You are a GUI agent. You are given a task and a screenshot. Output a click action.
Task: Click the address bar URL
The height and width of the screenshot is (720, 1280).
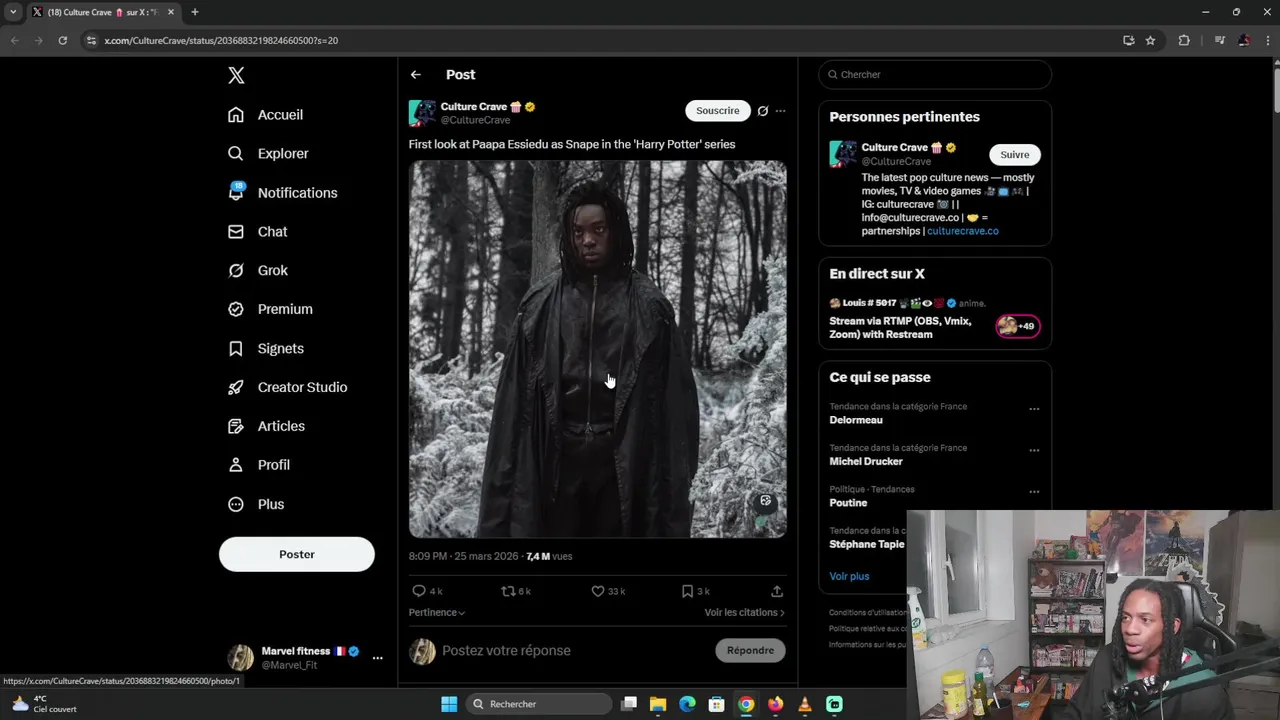click(x=221, y=41)
